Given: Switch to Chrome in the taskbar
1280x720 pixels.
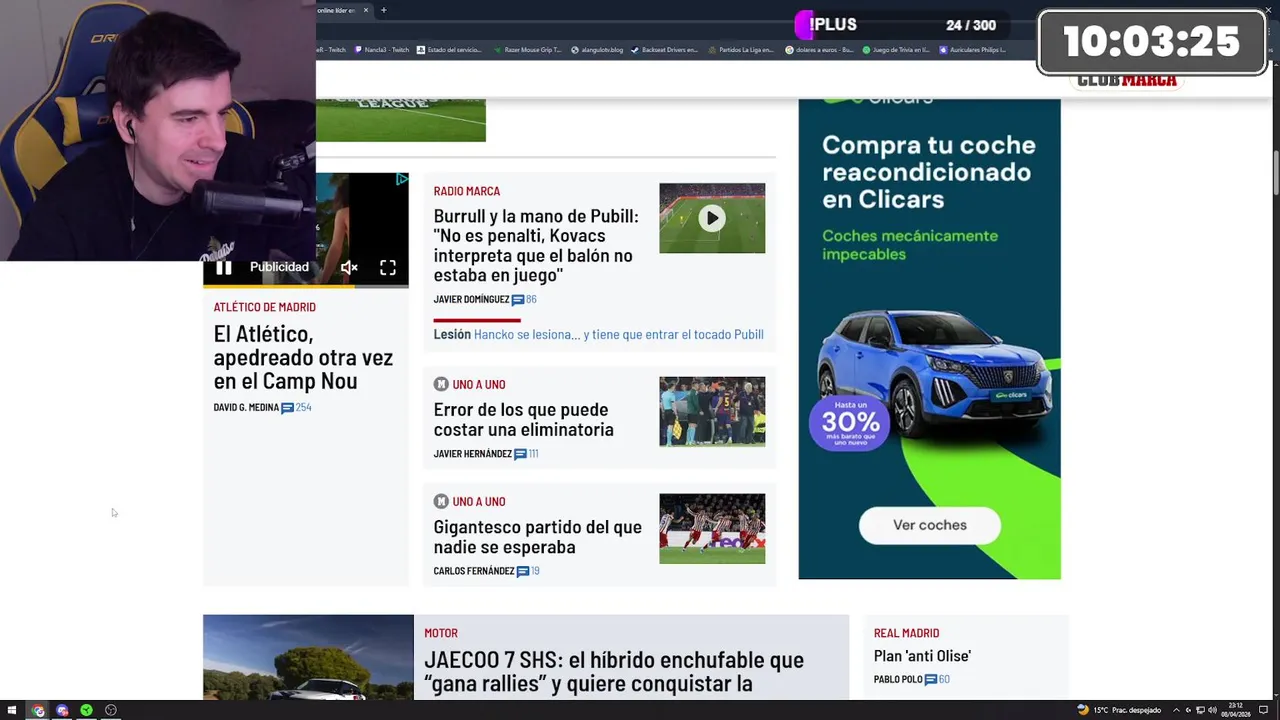Looking at the screenshot, I should pos(38,710).
